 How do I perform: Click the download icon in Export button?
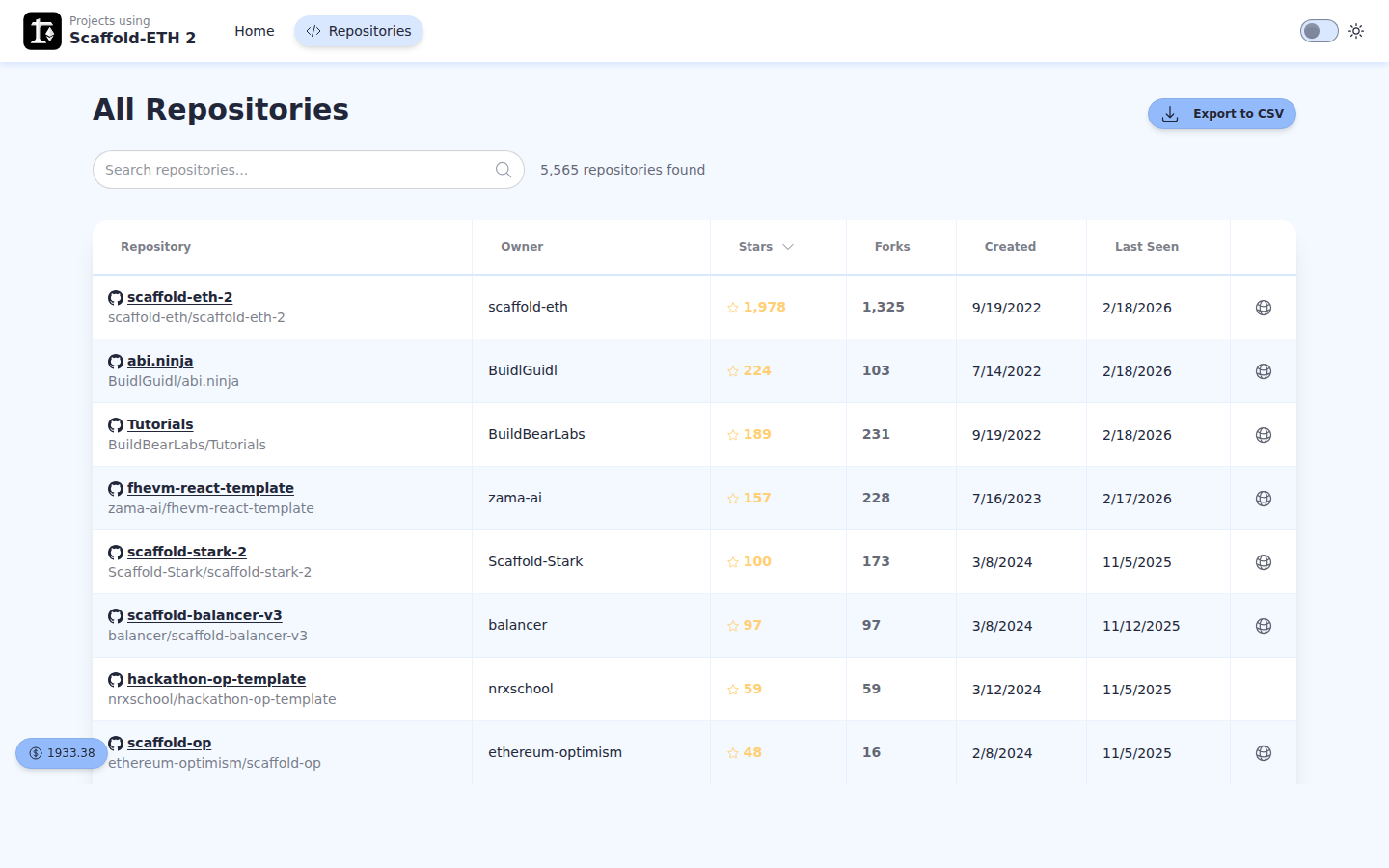[1170, 114]
